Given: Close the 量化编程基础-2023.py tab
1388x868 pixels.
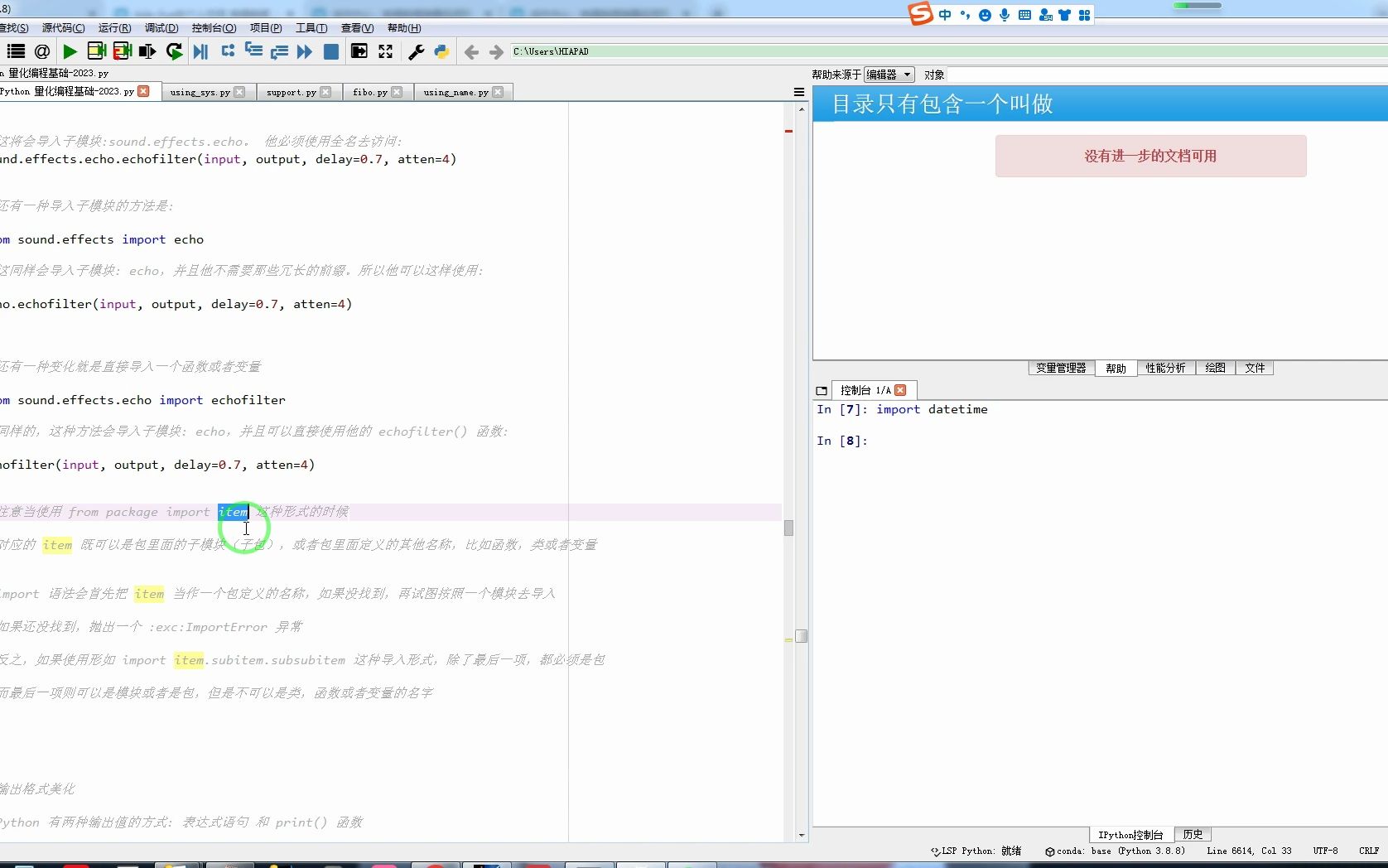Looking at the screenshot, I should (144, 91).
